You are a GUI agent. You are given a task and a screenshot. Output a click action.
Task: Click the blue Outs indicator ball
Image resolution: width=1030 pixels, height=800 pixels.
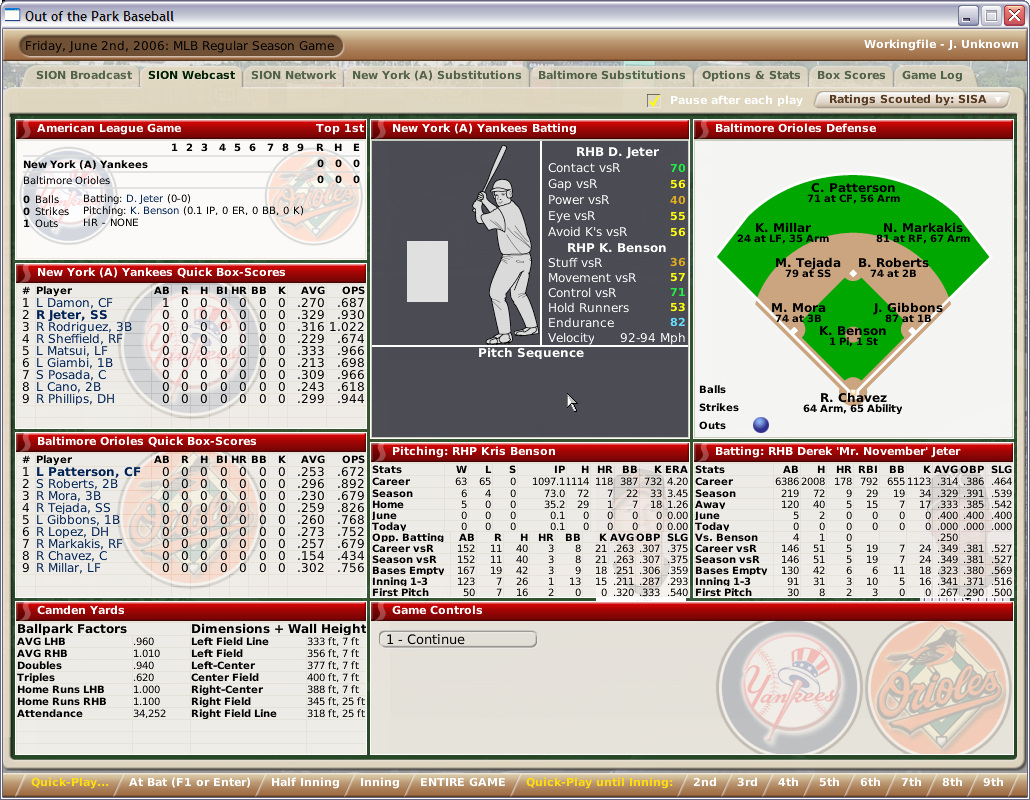761,425
